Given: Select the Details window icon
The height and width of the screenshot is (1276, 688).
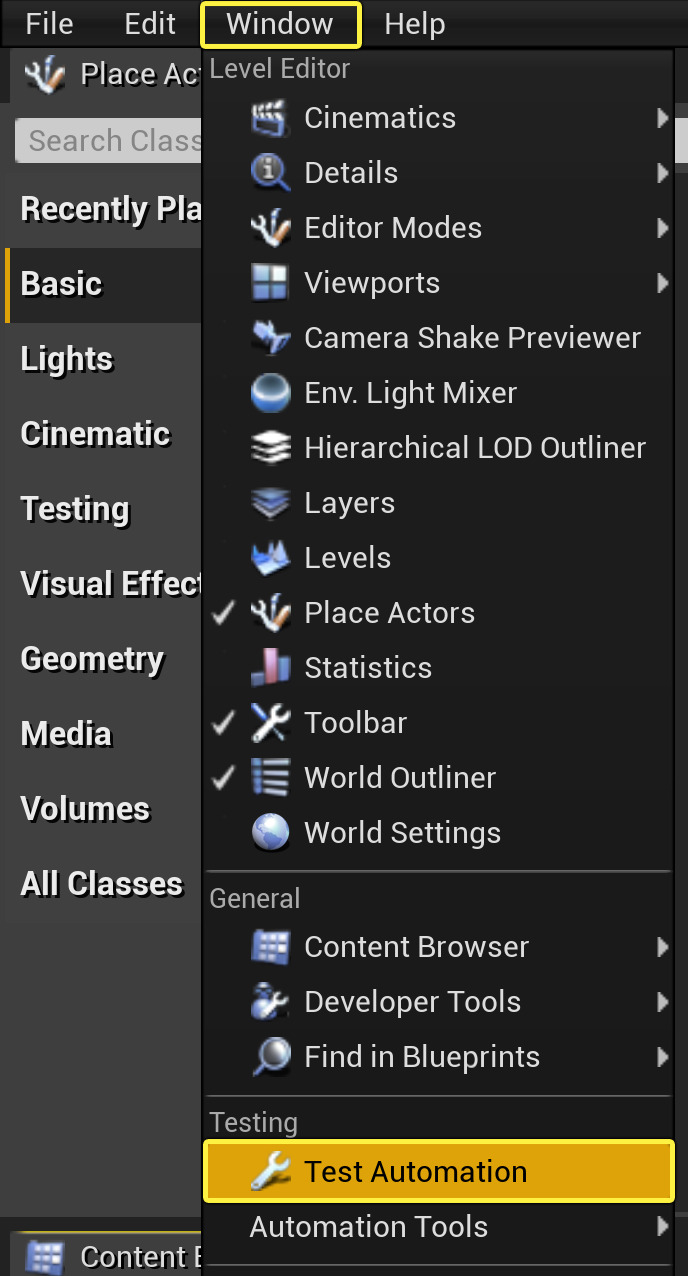Looking at the screenshot, I should (270, 172).
